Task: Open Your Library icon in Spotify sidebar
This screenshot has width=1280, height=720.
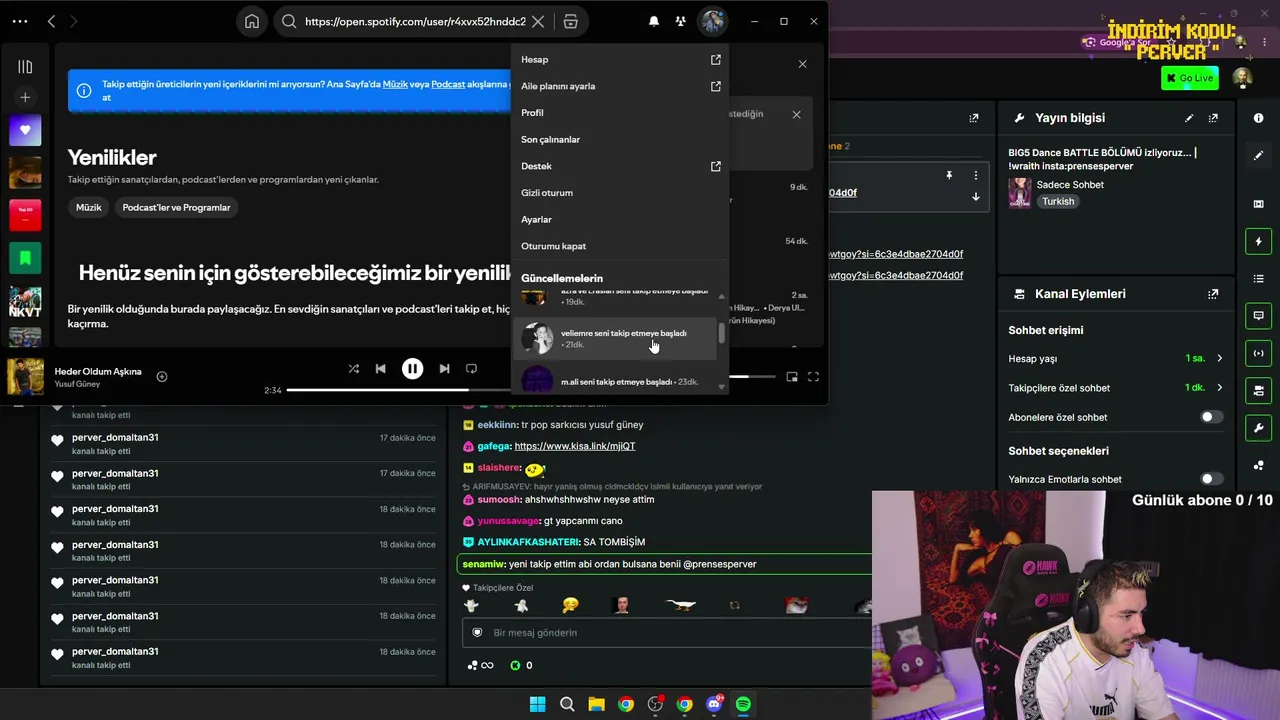Action: [25, 66]
